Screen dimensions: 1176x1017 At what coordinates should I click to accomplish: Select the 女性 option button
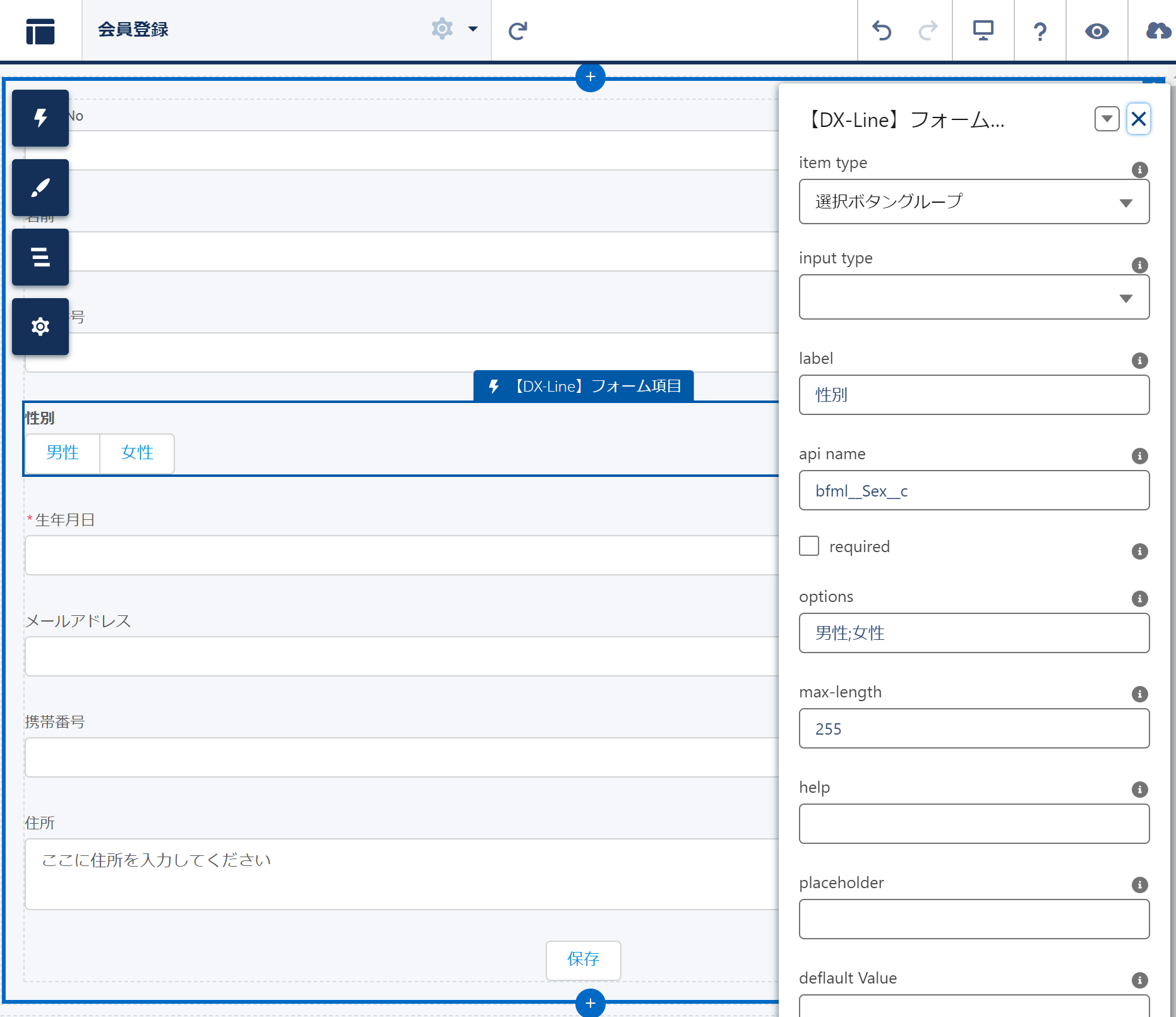pyautogui.click(x=137, y=453)
